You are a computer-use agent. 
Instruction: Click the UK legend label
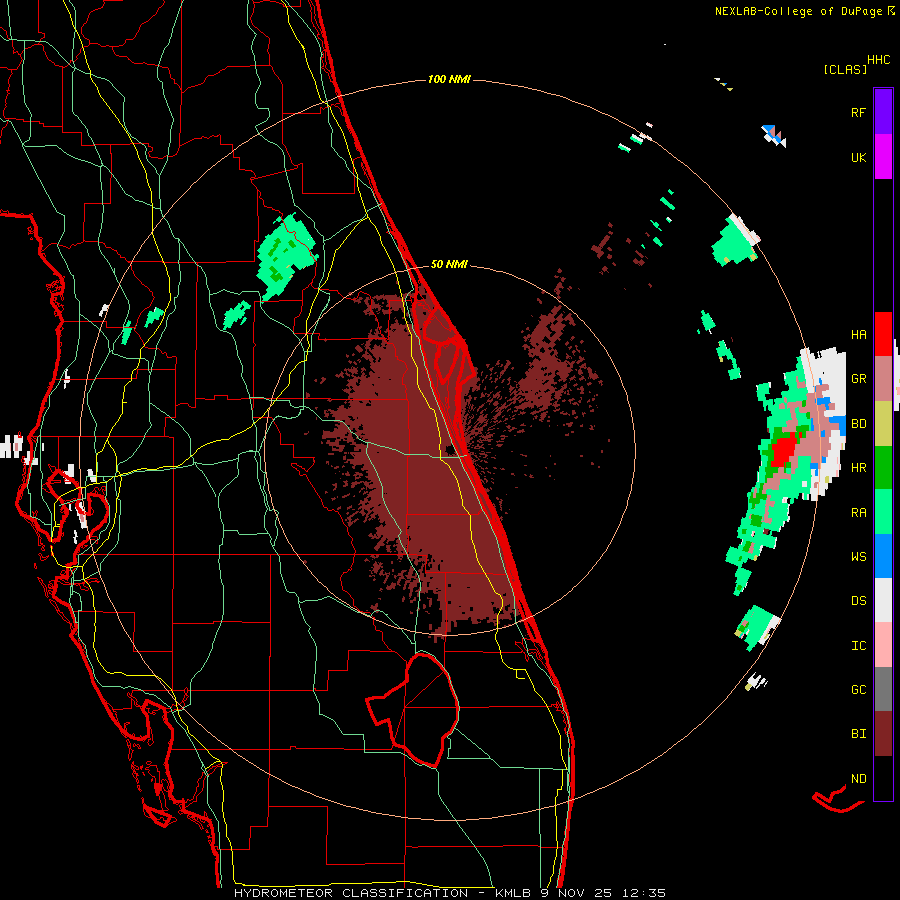coord(858,157)
